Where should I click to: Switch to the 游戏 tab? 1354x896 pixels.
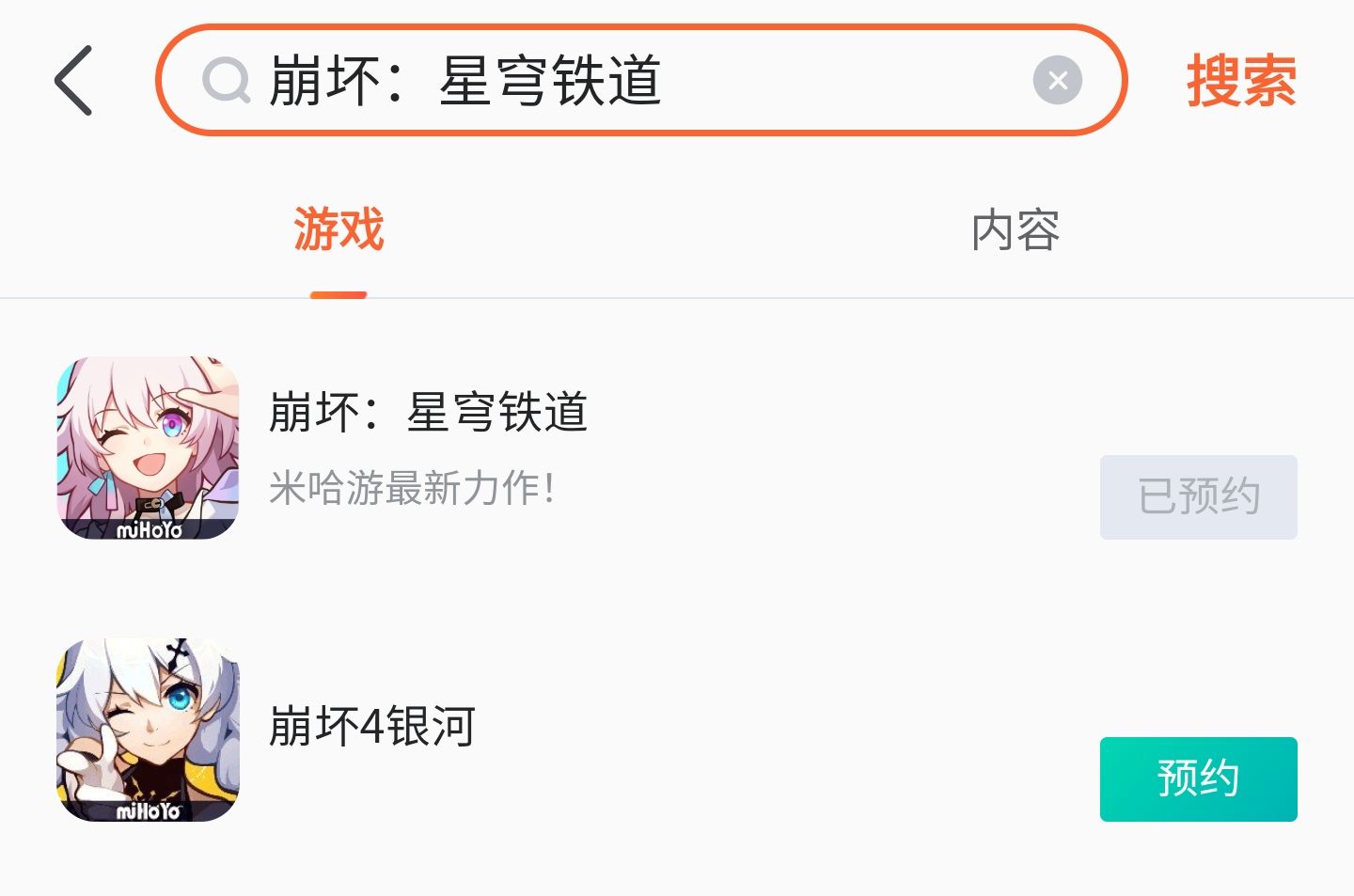338,230
